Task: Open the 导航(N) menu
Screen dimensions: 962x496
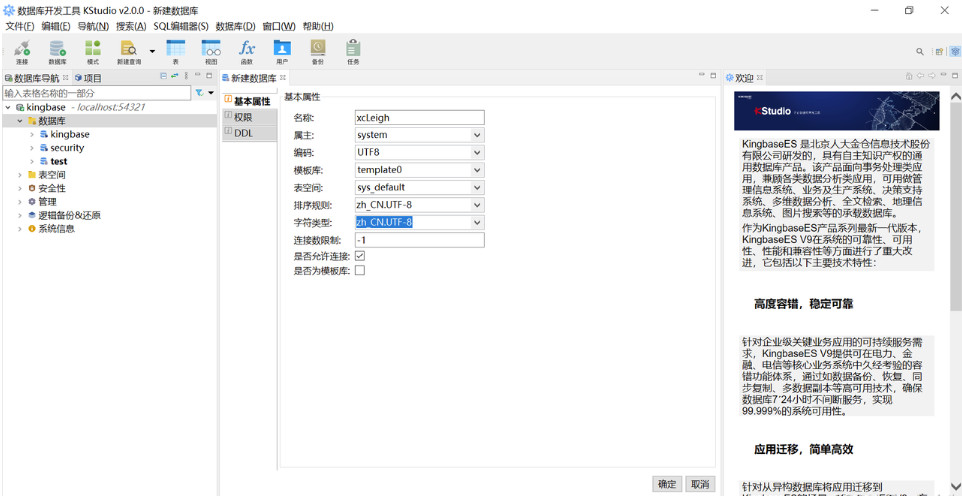Action: (x=93, y=26)
